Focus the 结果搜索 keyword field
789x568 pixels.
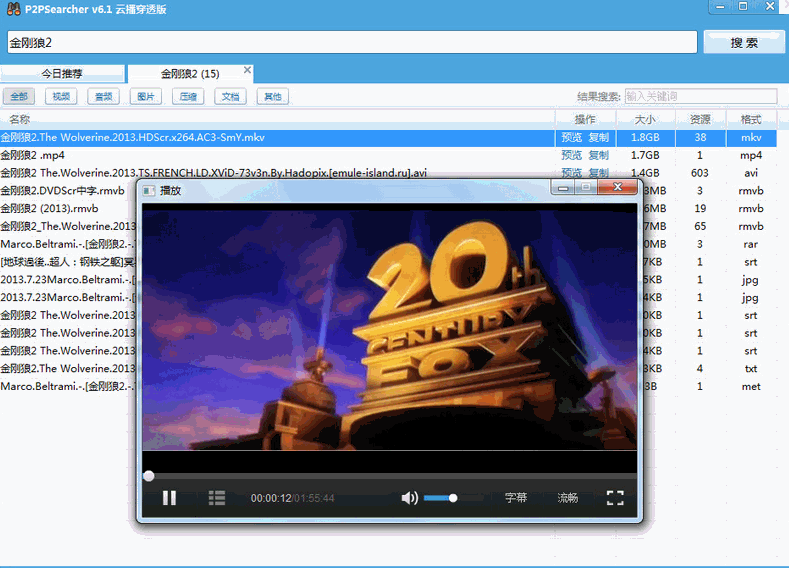click(x=701, y=96)
